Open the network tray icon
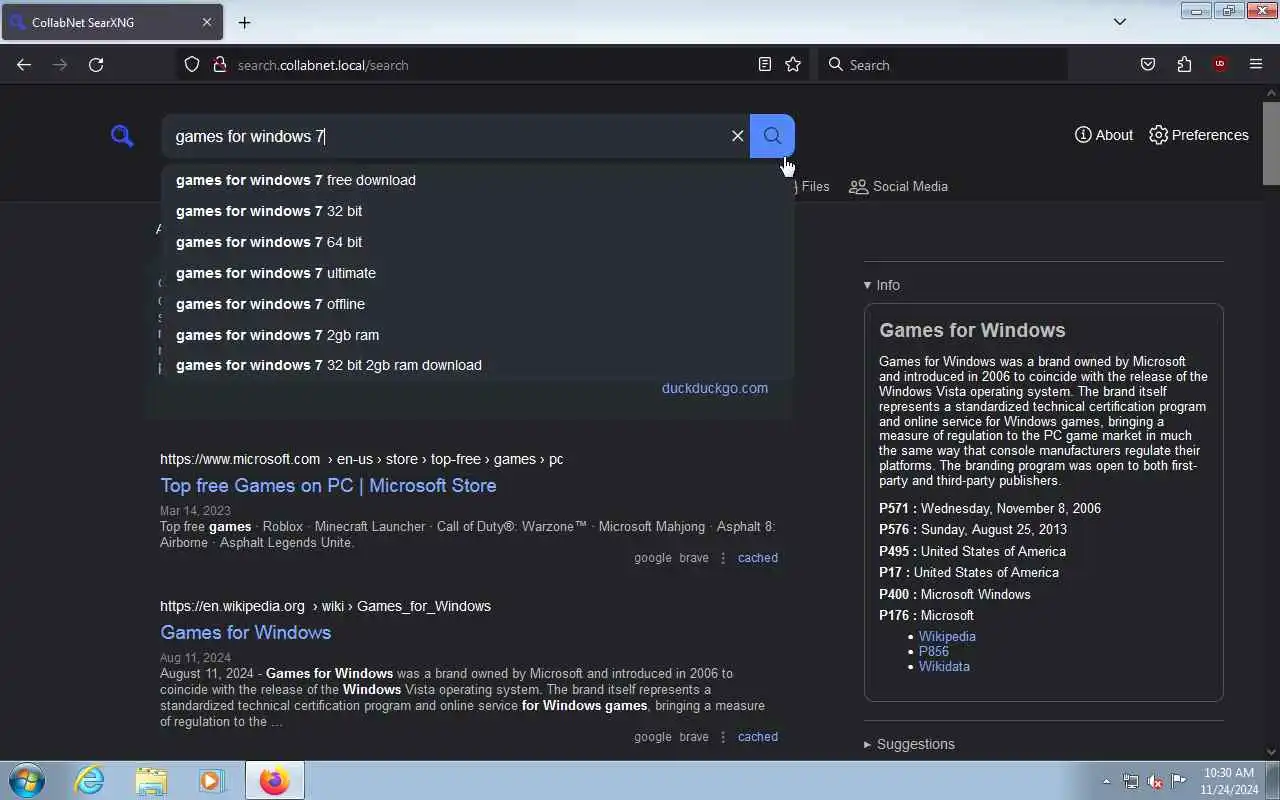The height and width of the screenshot is (800, 1280). [x=1131, y=781]
